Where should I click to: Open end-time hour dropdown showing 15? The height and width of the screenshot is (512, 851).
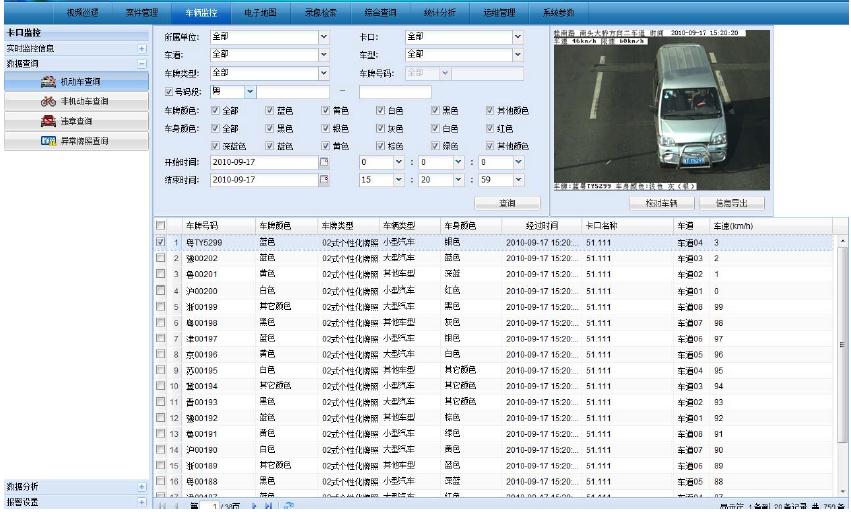(399, 180)
